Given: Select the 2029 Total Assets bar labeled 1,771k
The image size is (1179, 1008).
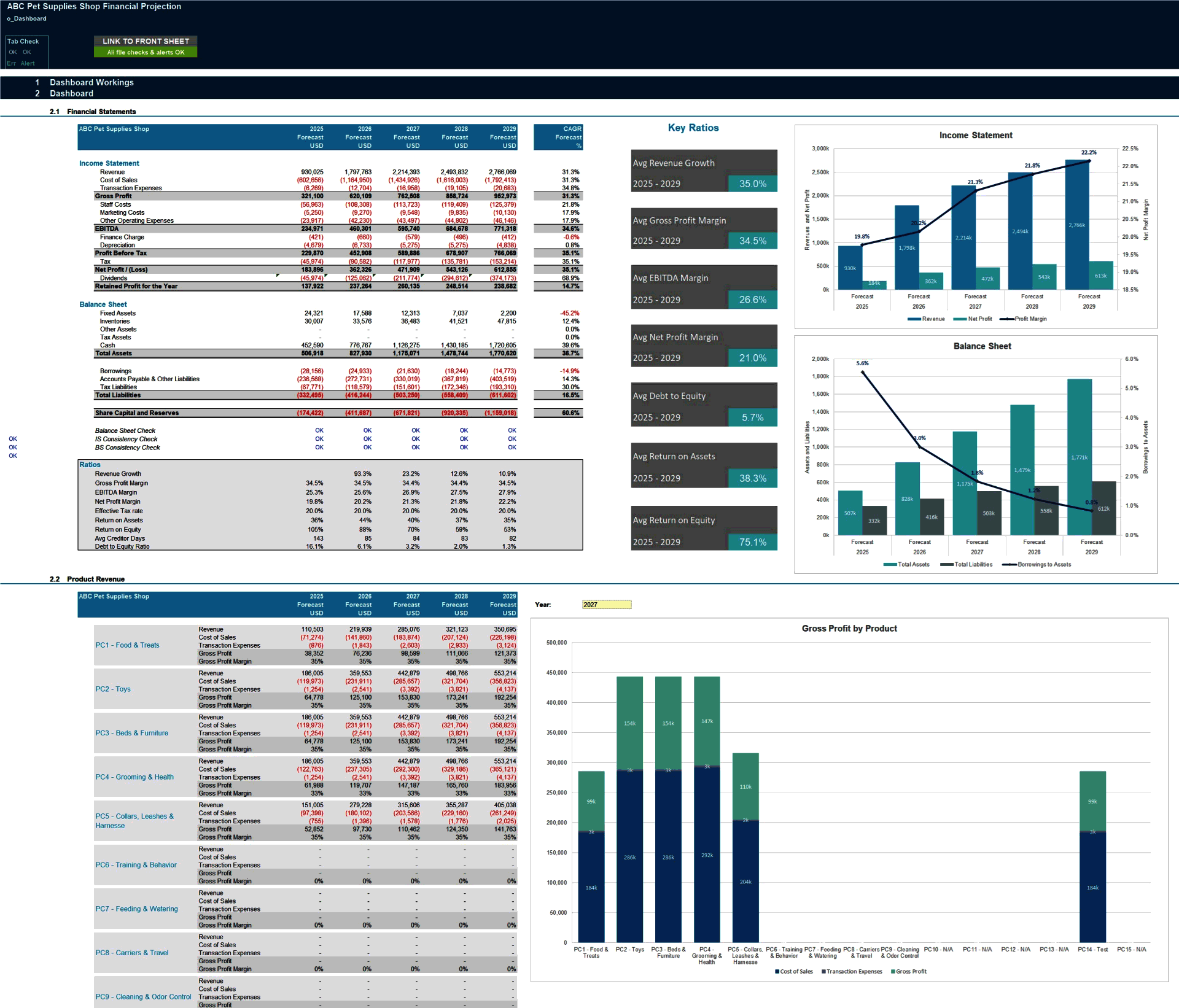Looking at the screenshot, I should pyautogui.click(x=1080, y=457).
